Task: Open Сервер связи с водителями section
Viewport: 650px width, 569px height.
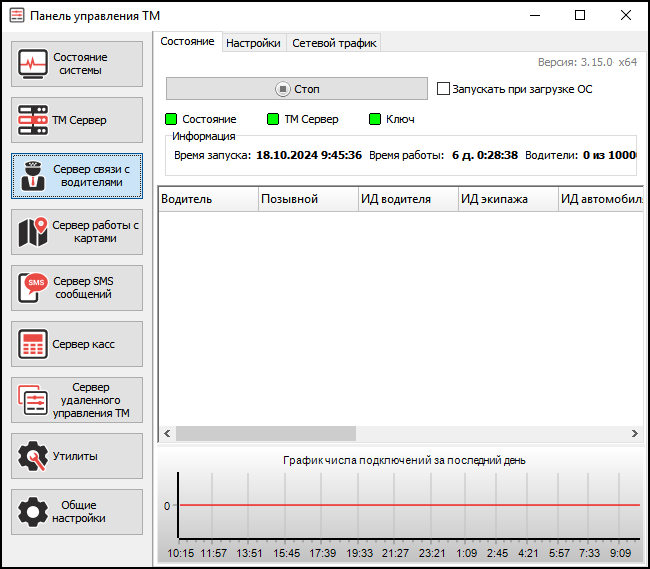Action: (x=77, y=176)
